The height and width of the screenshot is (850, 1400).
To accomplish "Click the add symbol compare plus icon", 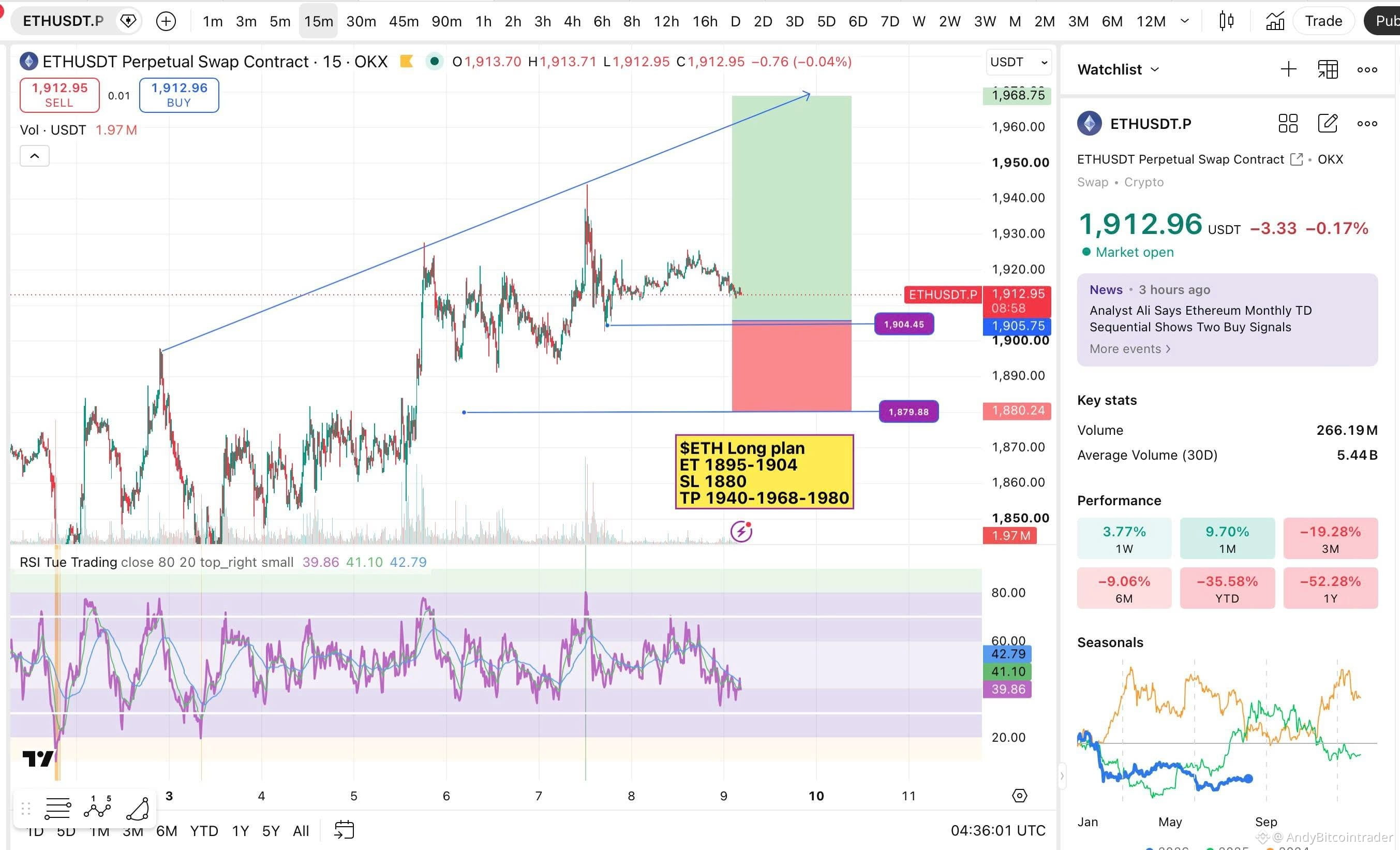I will (166, 22).
